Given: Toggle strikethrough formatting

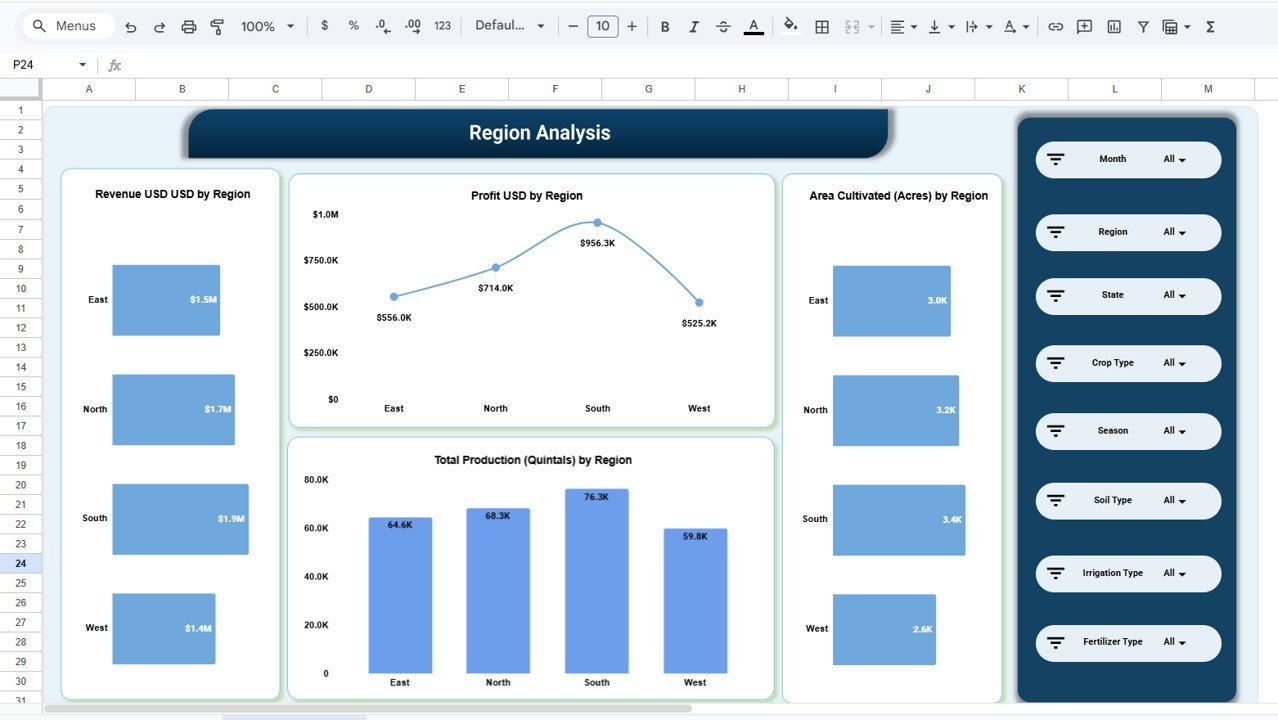Looking at the screenshot, I should tap(723, 26).
